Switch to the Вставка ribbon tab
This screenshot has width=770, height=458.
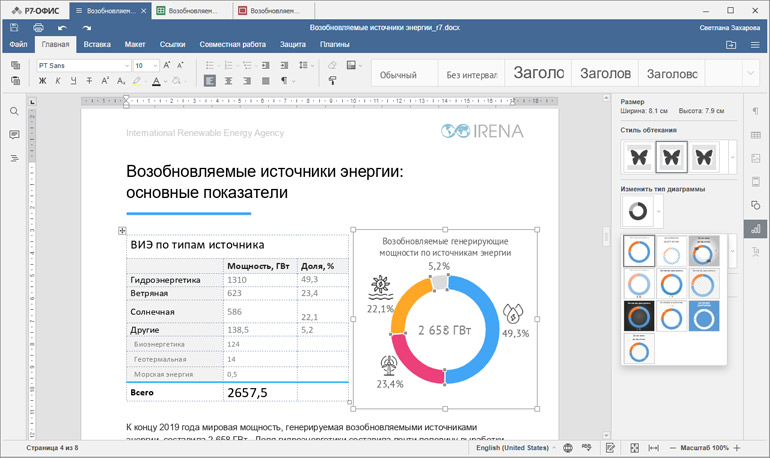(97, 45)
